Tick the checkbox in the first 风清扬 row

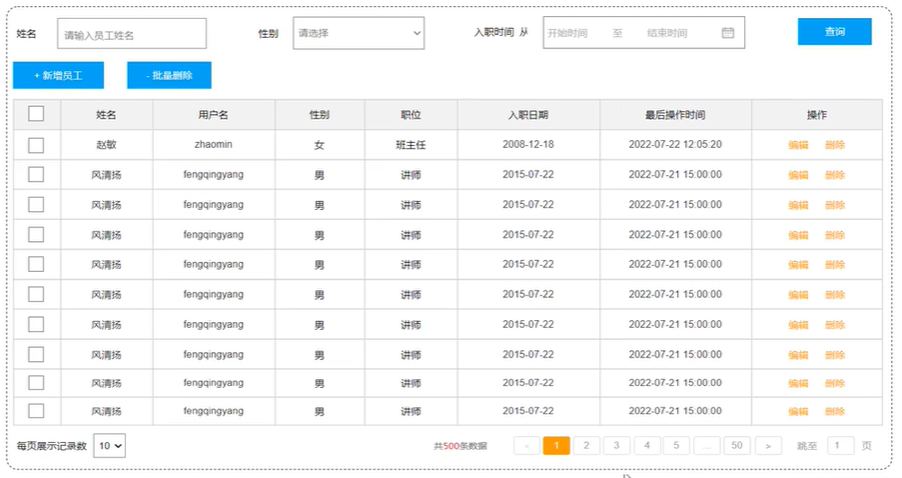[36, 174]
